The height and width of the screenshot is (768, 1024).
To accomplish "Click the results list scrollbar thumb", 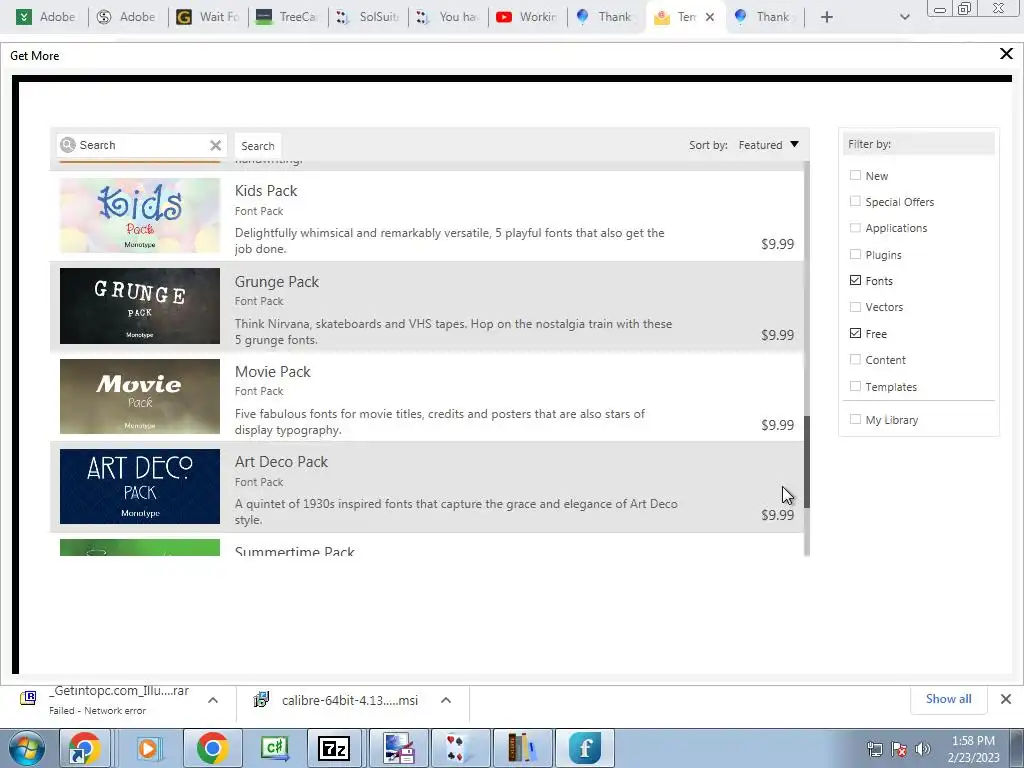I will [x=807, y=462].
